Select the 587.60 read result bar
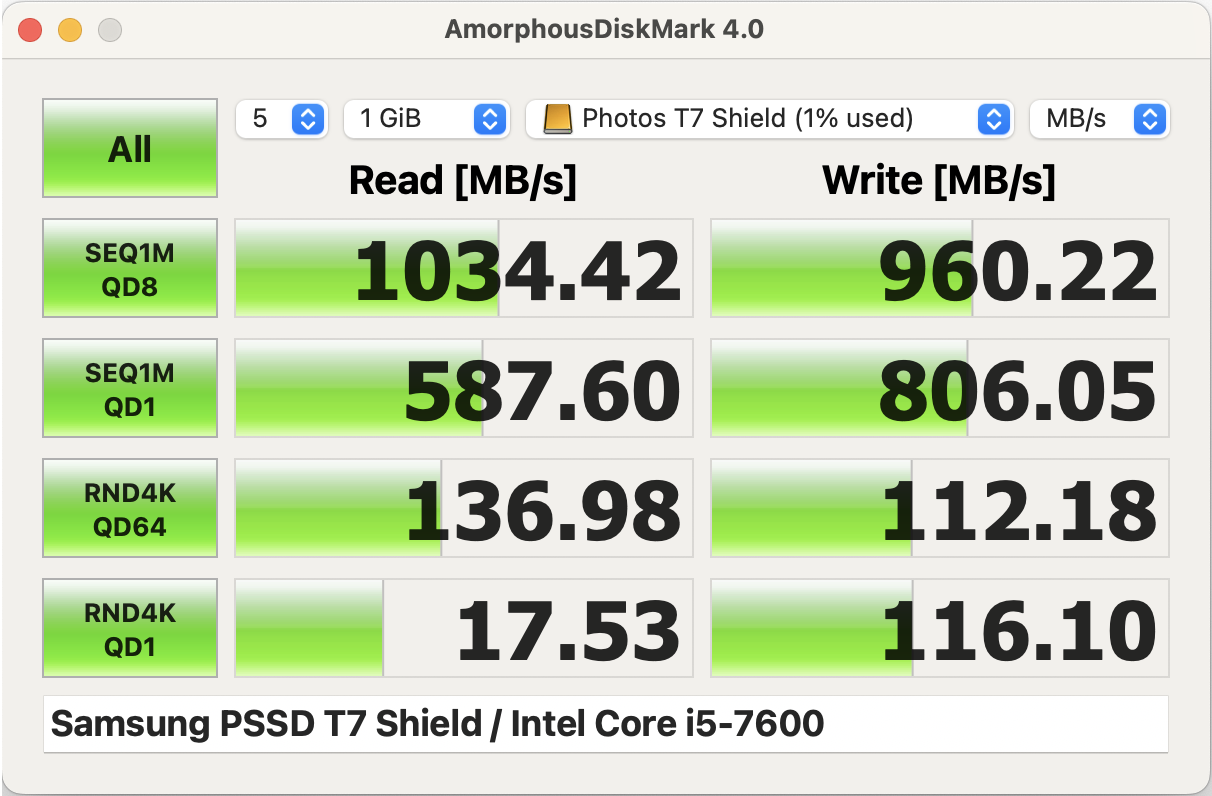The image size is (1212, 796). coord(464,388)
